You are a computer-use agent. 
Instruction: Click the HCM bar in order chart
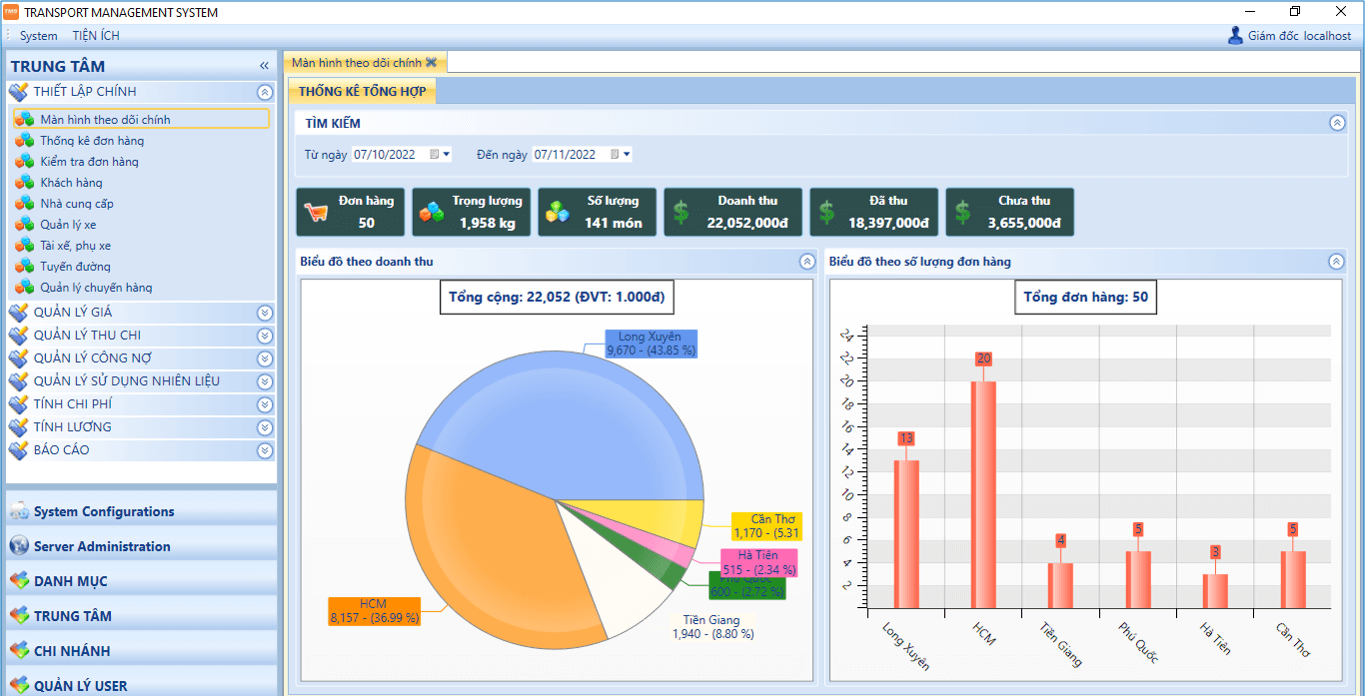983,493
